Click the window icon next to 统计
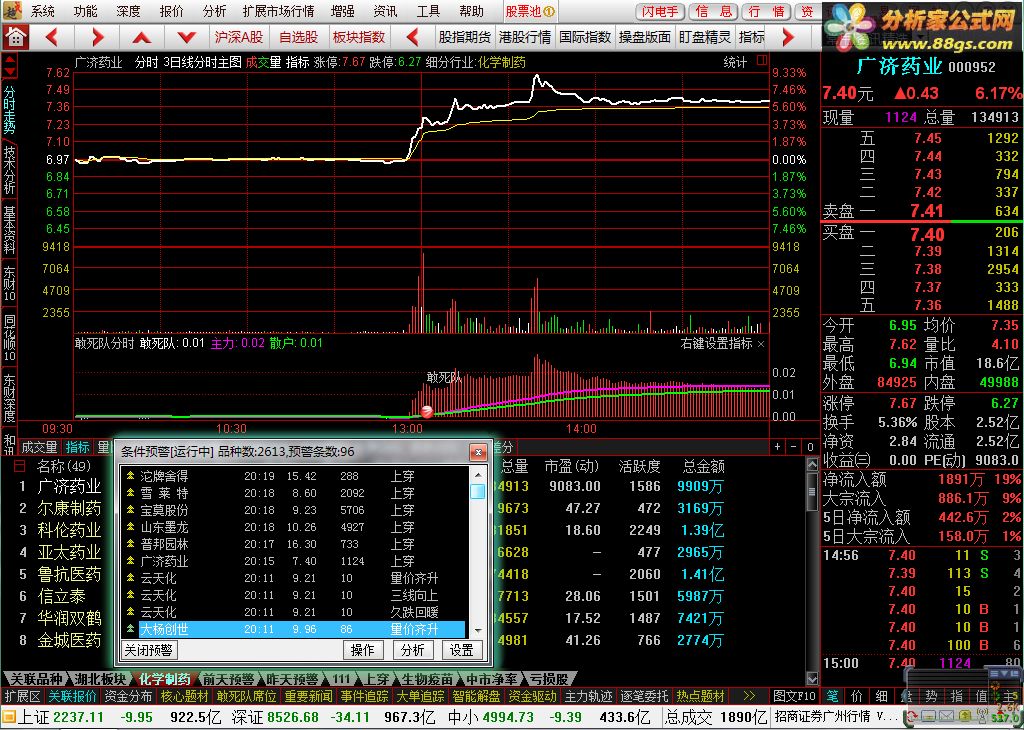 pyautogui.click(x=761, y=61)
